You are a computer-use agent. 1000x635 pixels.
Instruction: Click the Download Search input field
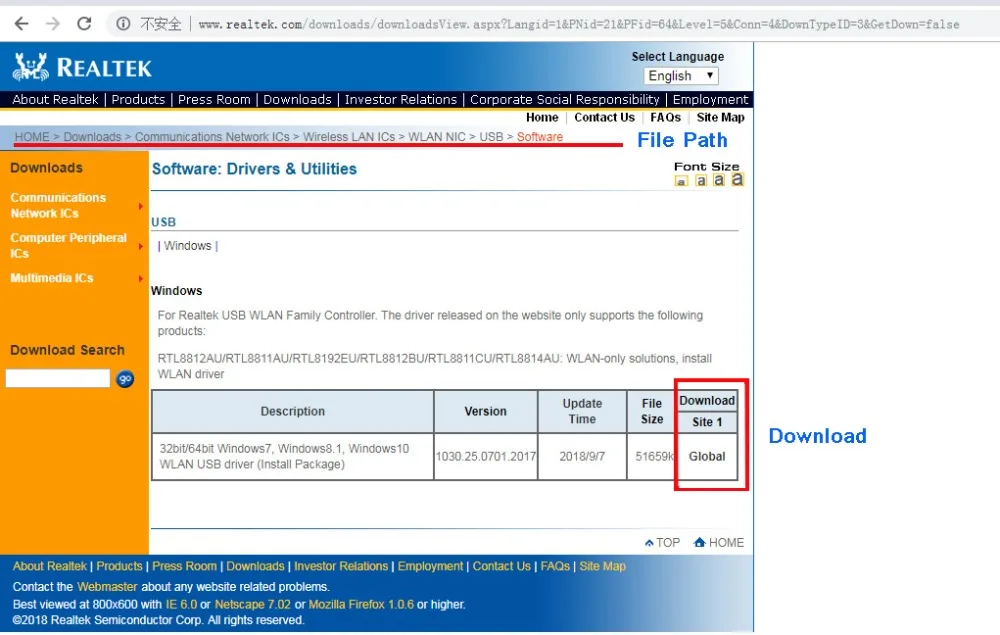(x=58, y=379)
